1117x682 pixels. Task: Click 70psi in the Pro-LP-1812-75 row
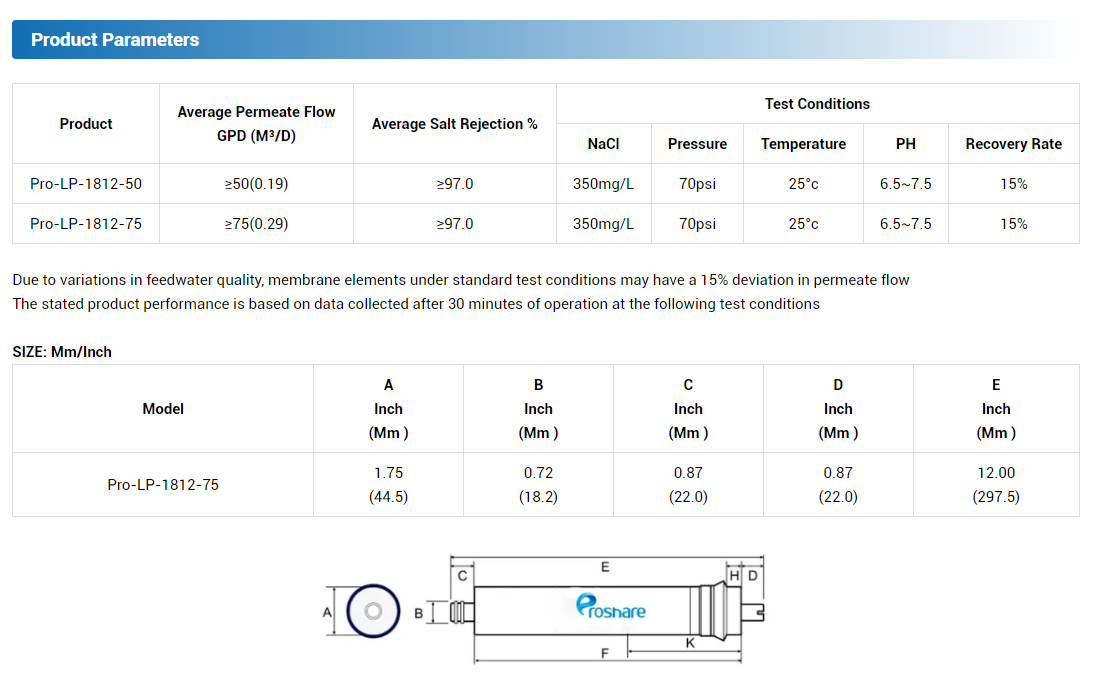(697, 224)
